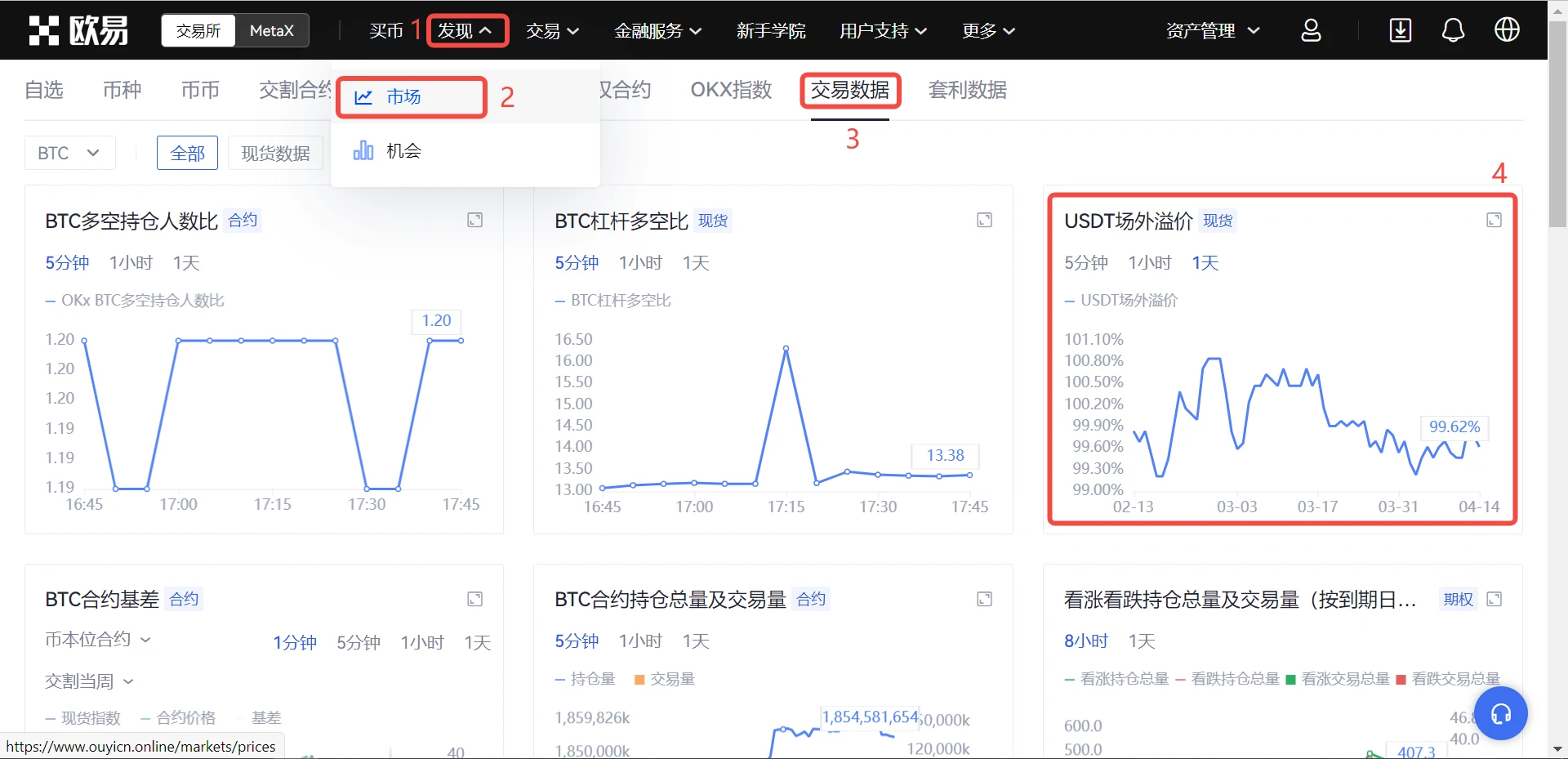Open the 套利数据 tab
This screenshot has width=1568, height=759.
(968, 90)
